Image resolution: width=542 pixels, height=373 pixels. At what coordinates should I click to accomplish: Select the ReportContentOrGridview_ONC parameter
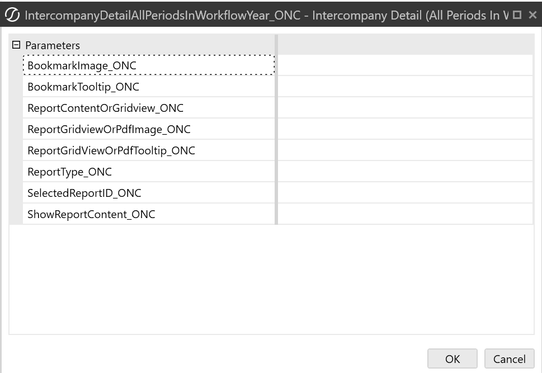tap(149, 108)
